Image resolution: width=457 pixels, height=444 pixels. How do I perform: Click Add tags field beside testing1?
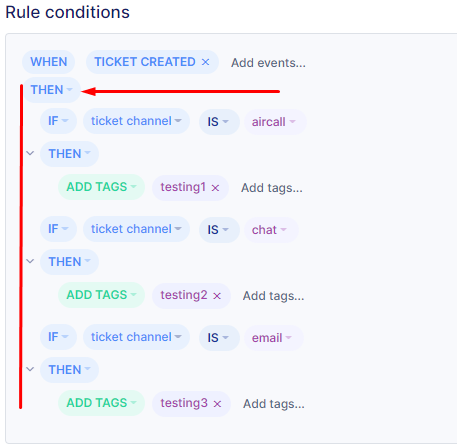(272, 188)
